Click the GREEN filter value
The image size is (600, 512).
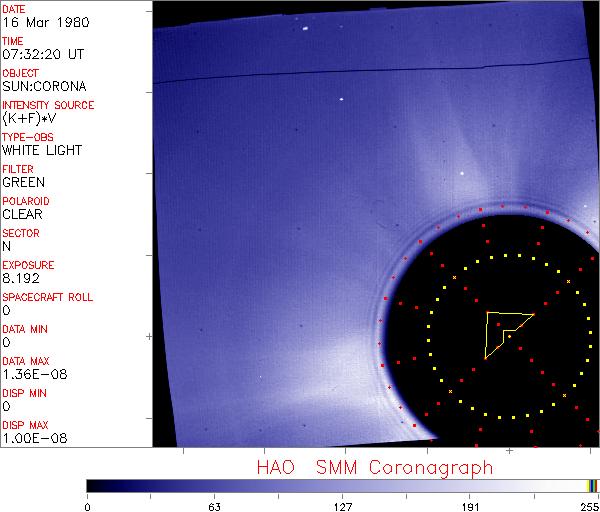23,183
